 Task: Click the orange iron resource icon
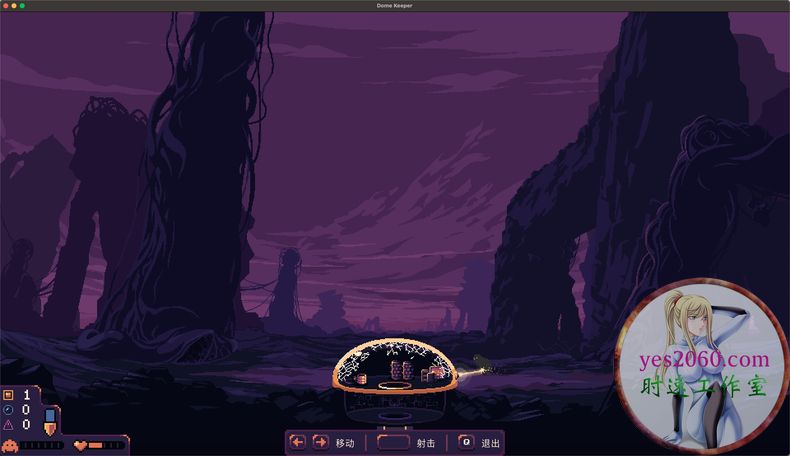point(8,395)
